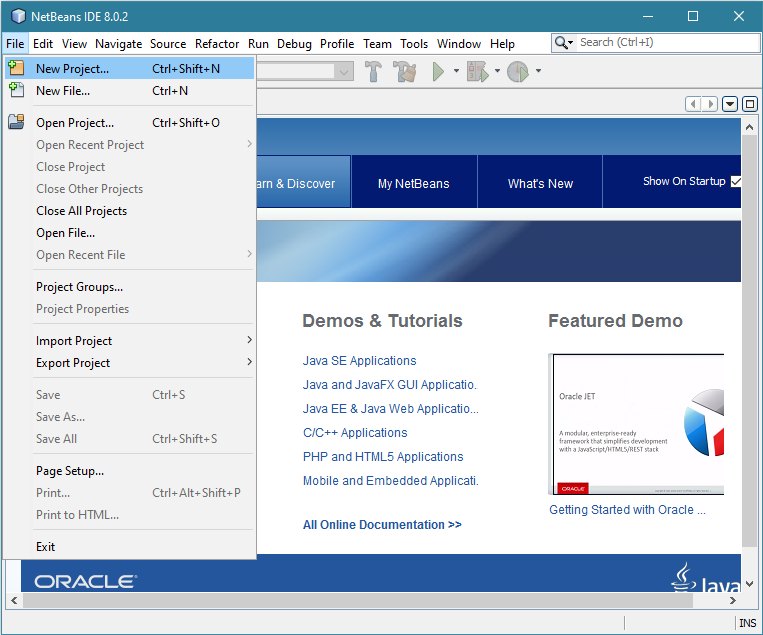This screenshot has height=635, width=763.
Task: Open Project Groups... menu entry
Action: point(129,287)
